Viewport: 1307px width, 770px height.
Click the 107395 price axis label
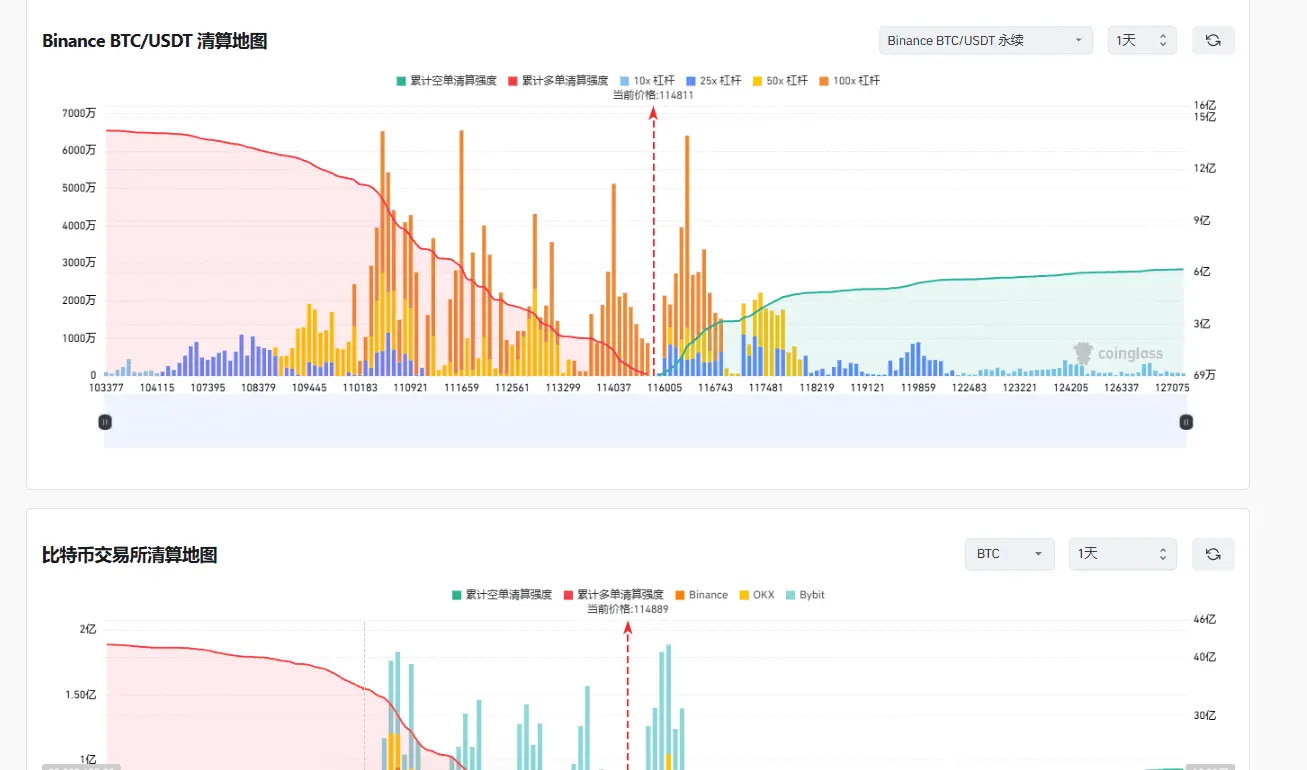click(207, 388)
